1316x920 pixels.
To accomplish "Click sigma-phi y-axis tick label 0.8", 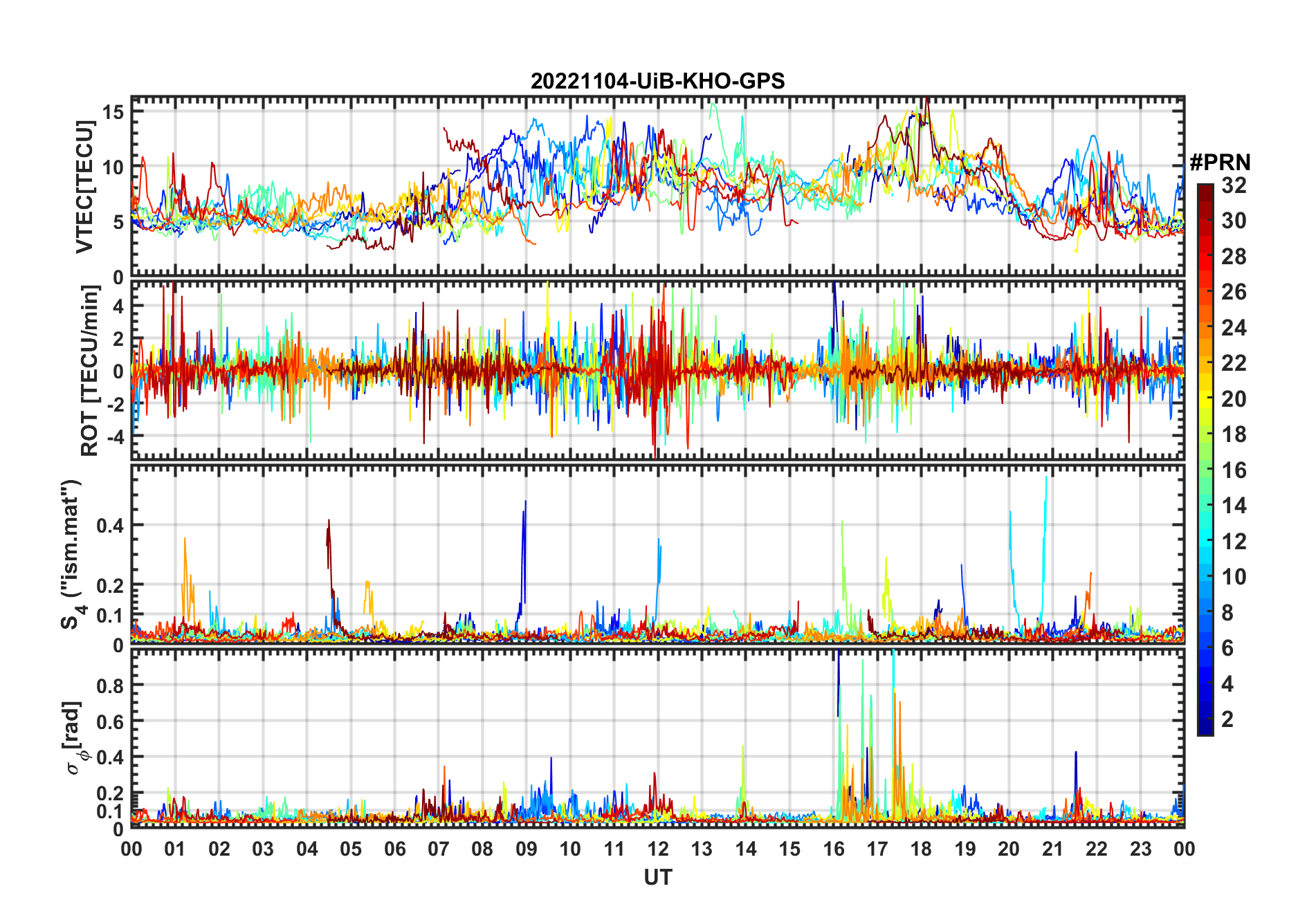I will pyautogui.click(x=110, y=686).
